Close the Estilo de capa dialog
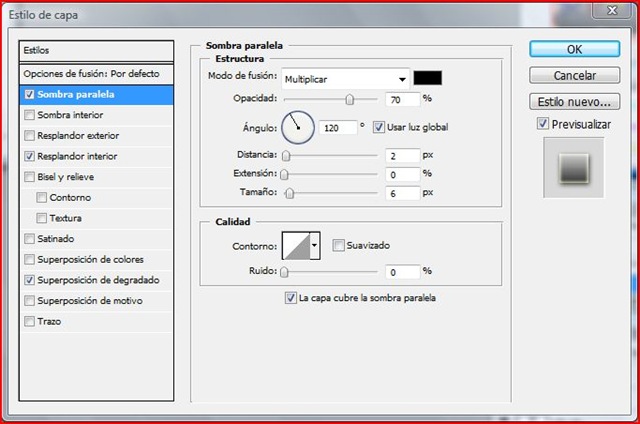The image size is (640, 424). point(611,10)
